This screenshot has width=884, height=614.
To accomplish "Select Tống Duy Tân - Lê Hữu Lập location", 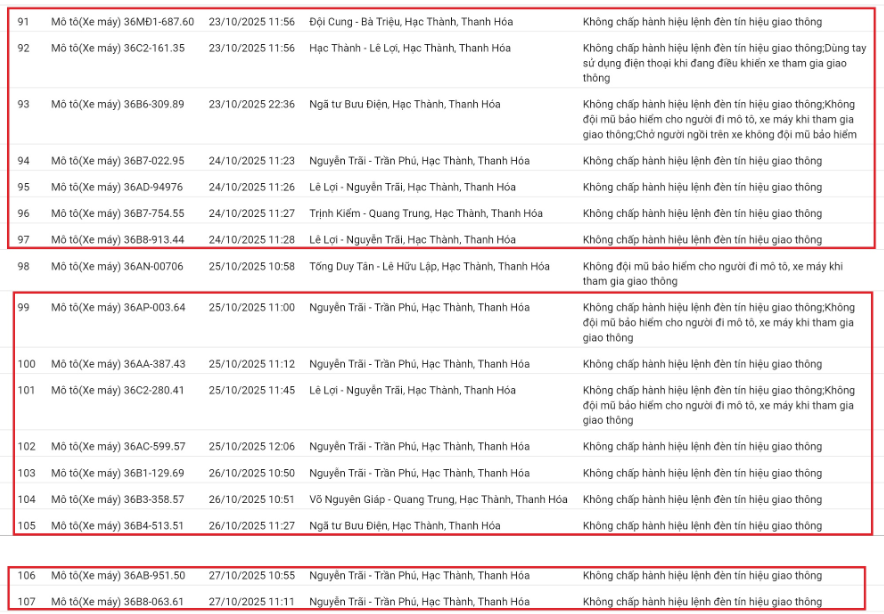I will coord(429,266).
